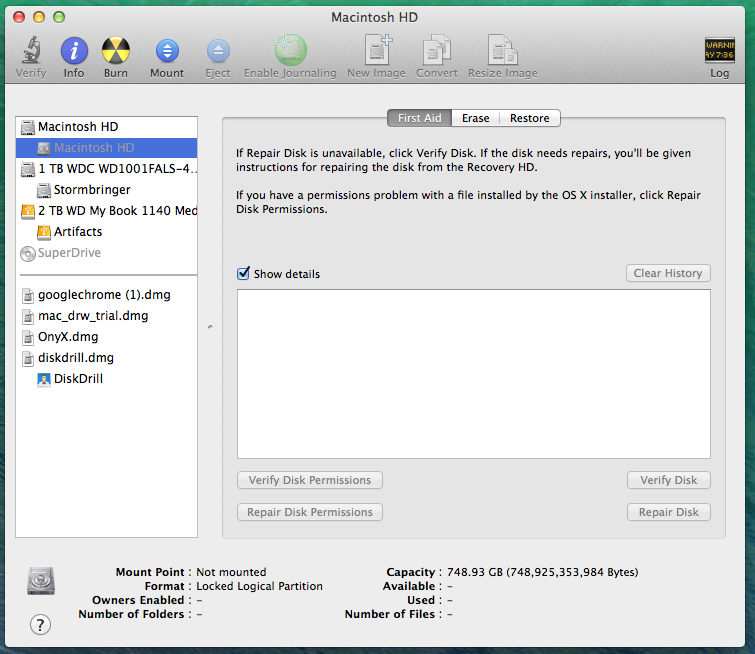This screenshot has width=755, height=654.
Task: Select the 2 TB WD My Book disk
Action: coord(106,211)
